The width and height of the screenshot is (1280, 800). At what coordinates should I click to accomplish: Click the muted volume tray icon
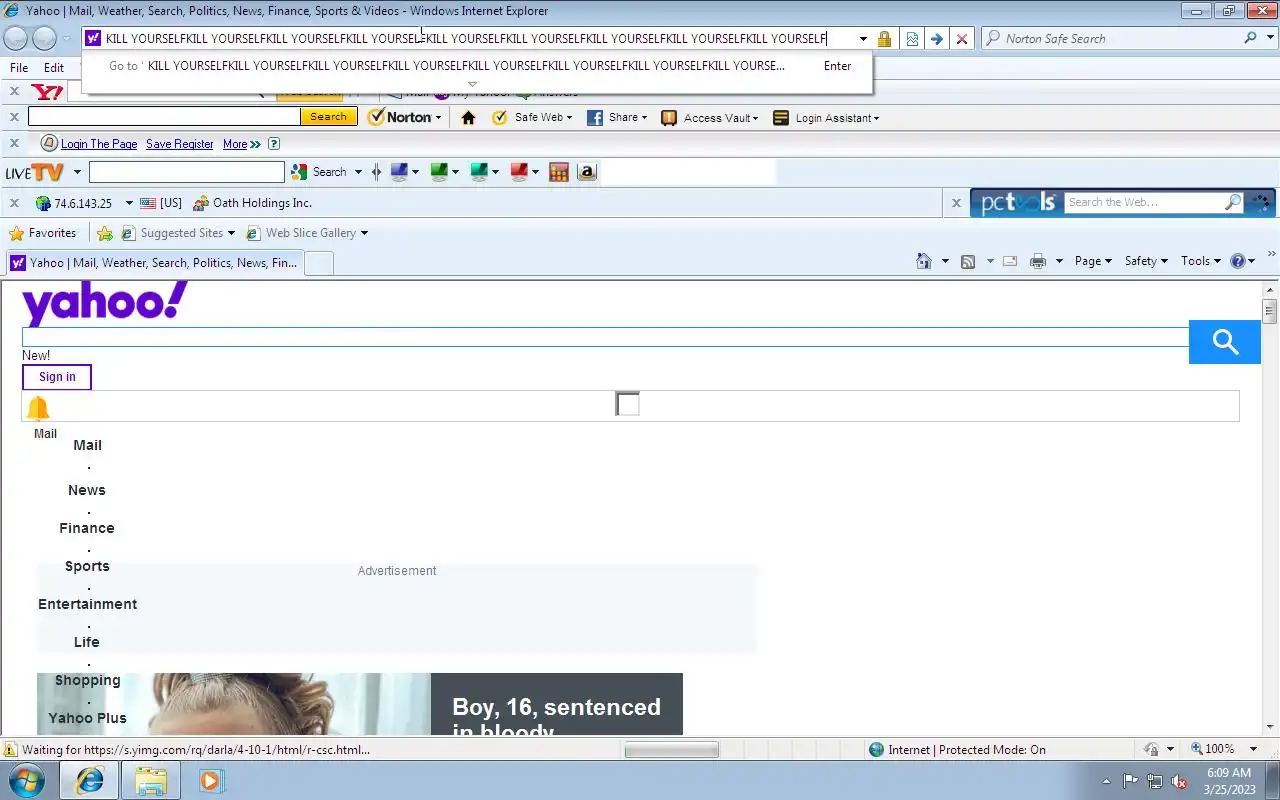pyautogui.click(x=1179, y=781)
